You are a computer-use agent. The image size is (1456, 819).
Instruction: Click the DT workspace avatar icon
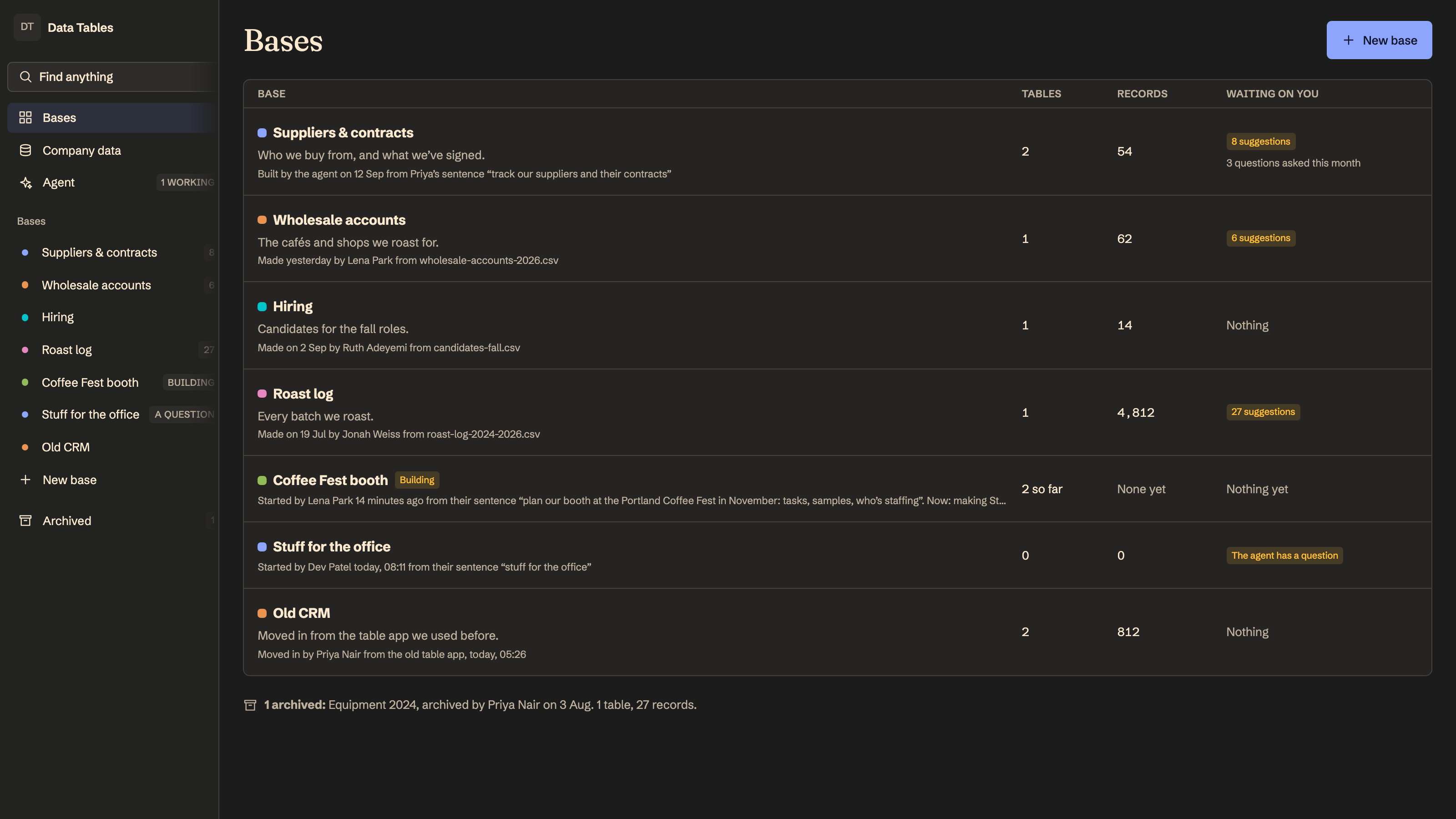point(26,27)
